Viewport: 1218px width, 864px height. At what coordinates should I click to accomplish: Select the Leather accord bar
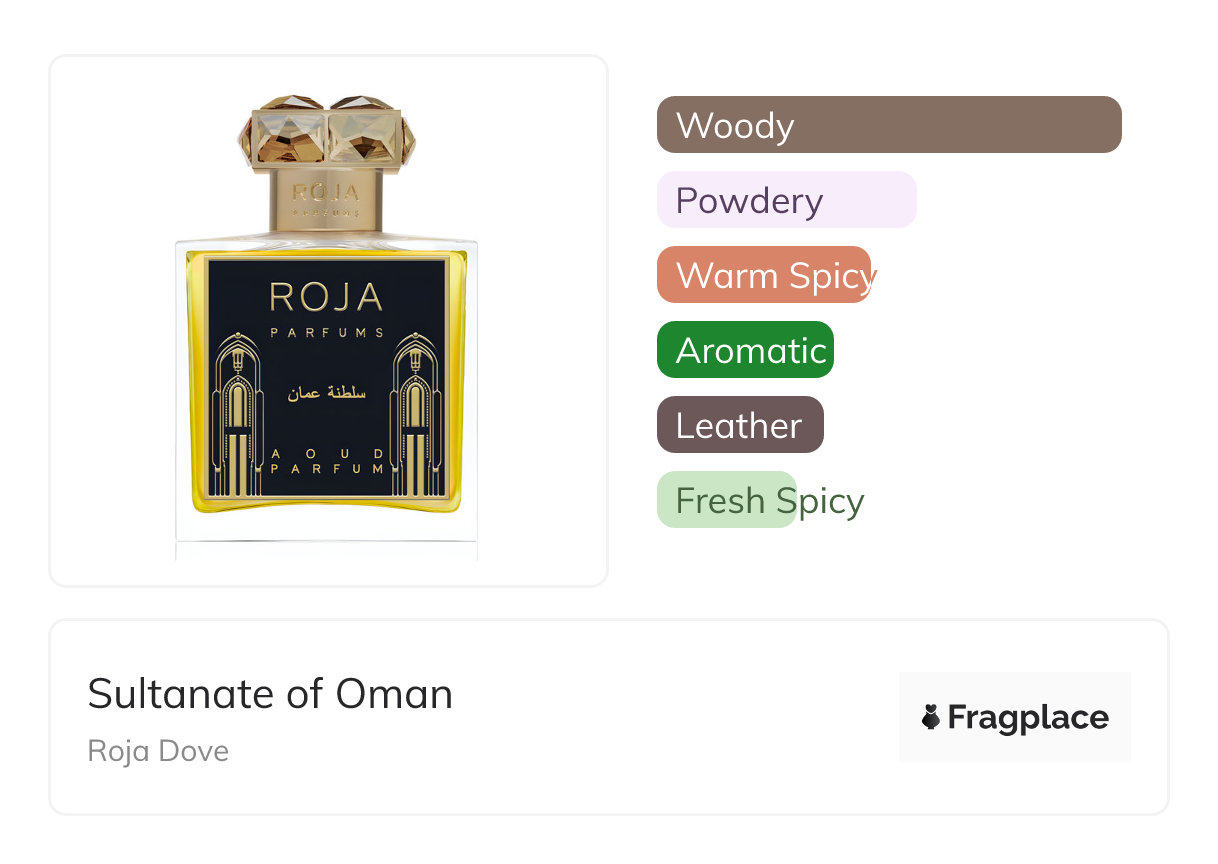(x=740, y=425)
